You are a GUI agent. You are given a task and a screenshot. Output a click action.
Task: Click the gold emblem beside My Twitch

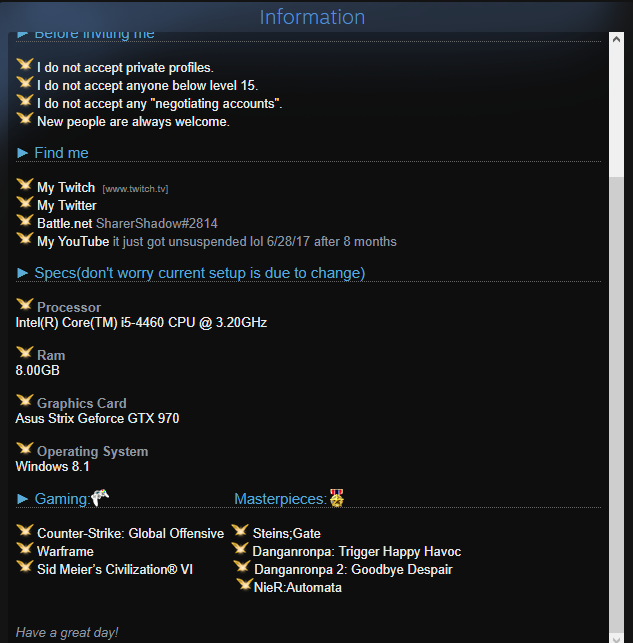click(x=25, y=185)
